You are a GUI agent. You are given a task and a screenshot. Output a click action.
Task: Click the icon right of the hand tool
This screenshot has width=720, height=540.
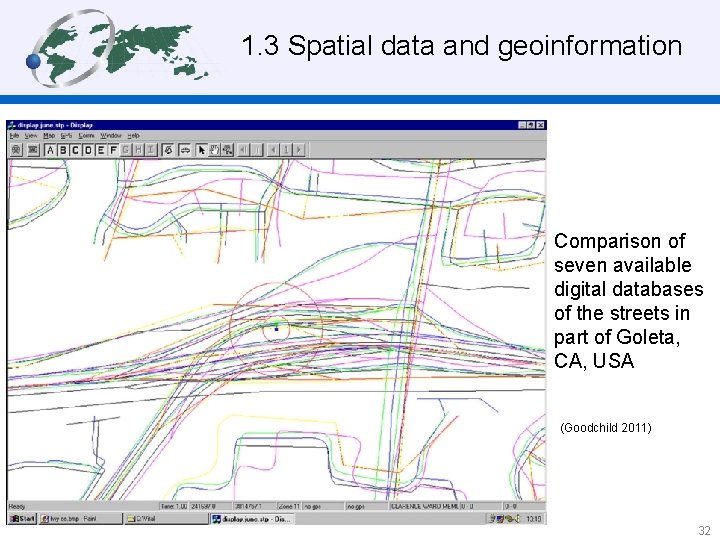(227, 150)
